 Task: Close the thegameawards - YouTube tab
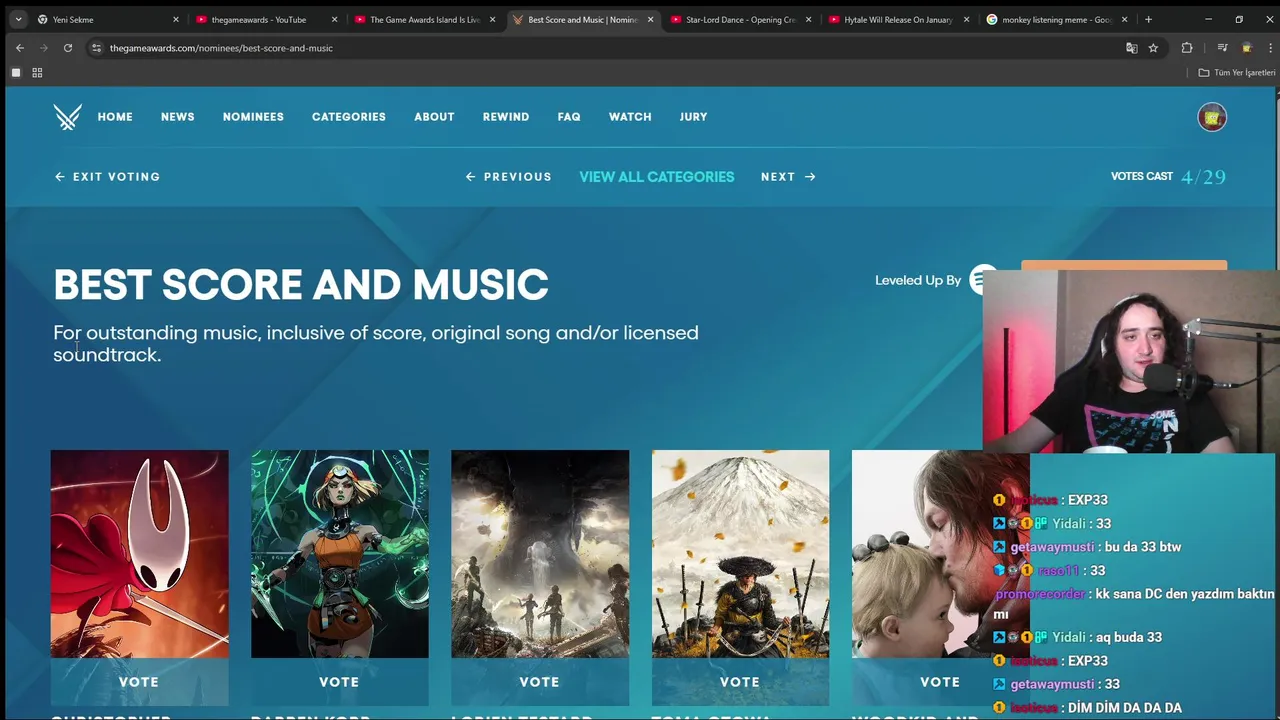click(x=335, y=19)
